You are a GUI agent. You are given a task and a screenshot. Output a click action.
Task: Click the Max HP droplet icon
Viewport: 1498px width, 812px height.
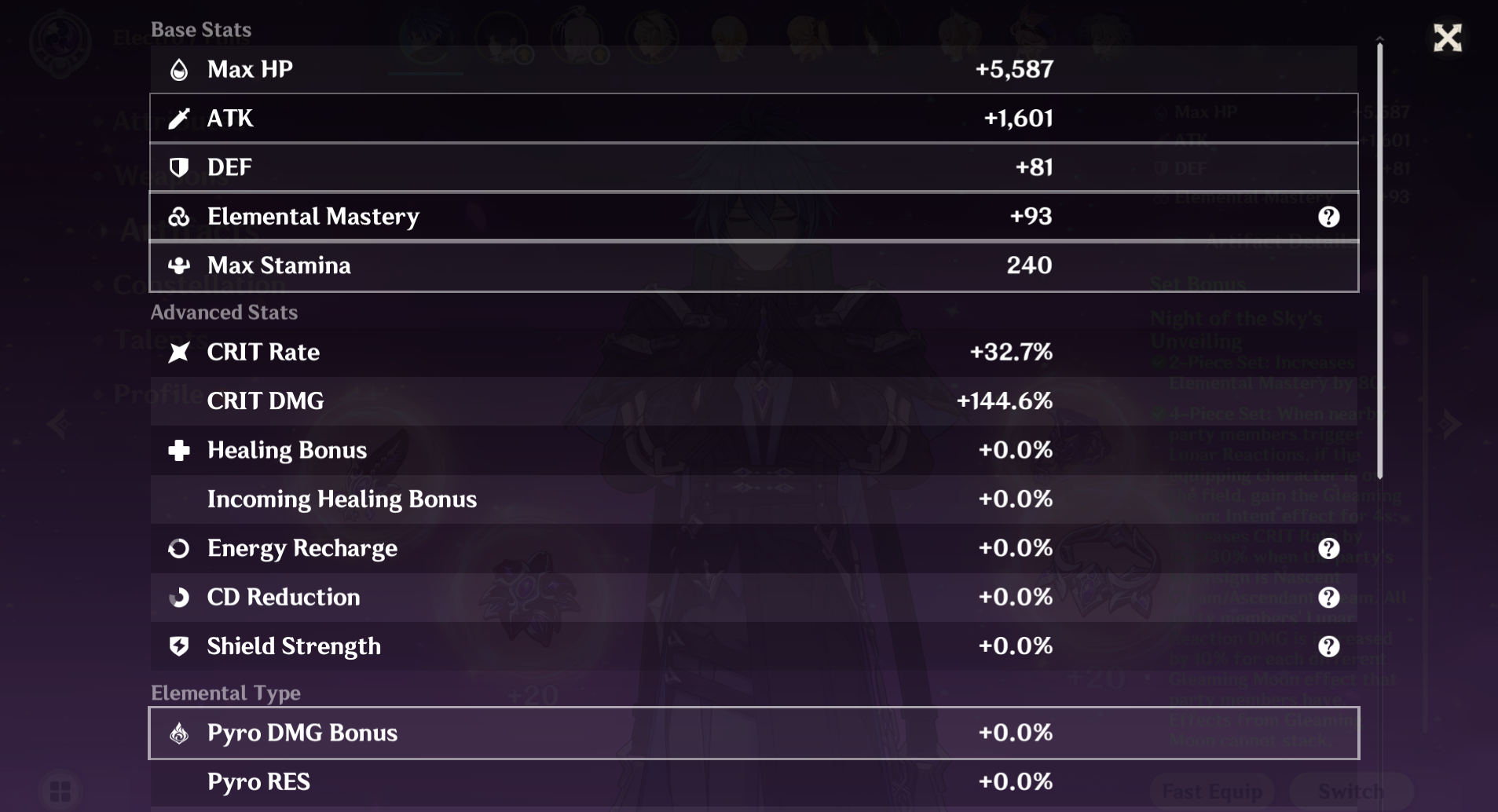pos(179,70)
